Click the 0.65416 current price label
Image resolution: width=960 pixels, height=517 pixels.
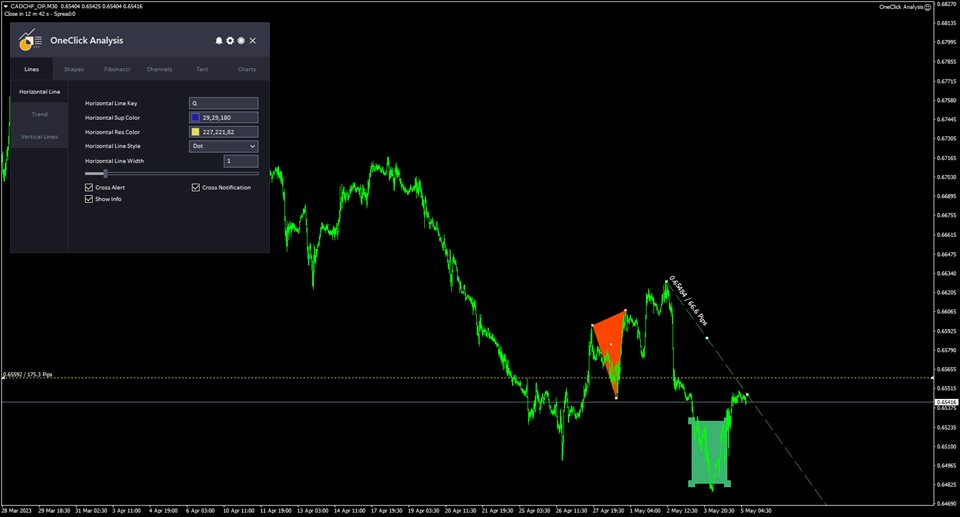(x=946, y=402)
